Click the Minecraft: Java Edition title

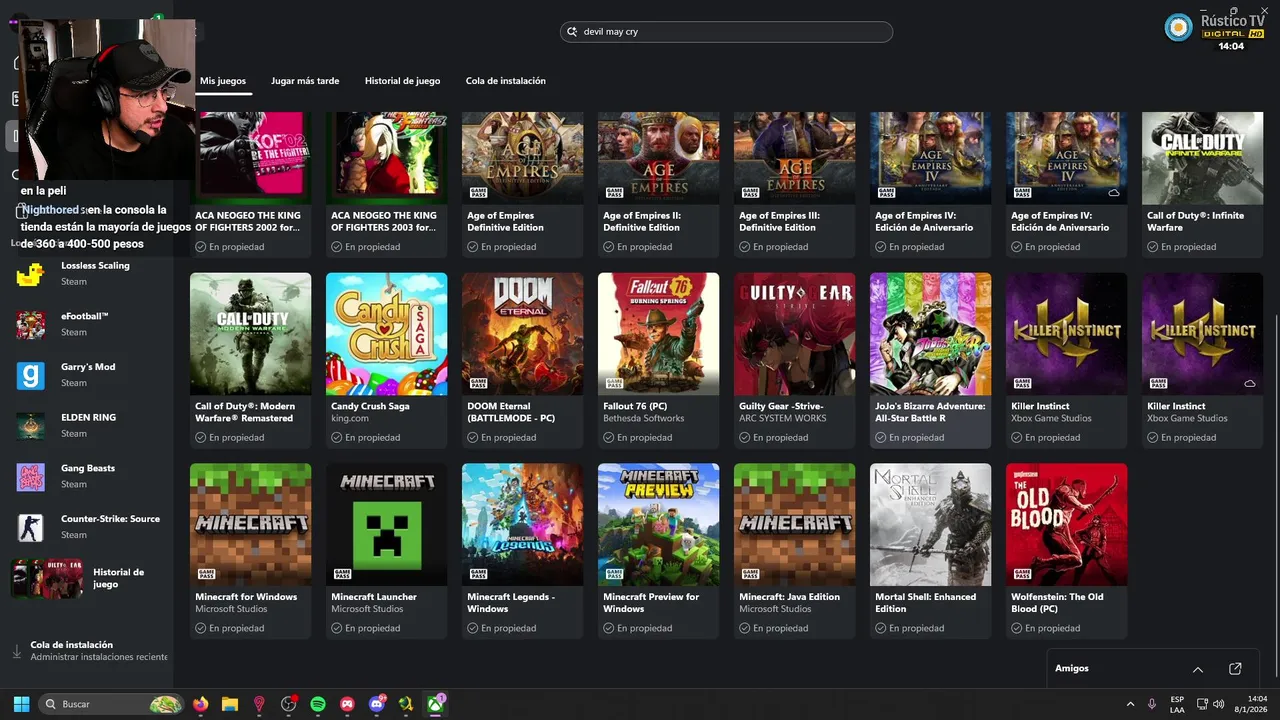click(789, 597)
